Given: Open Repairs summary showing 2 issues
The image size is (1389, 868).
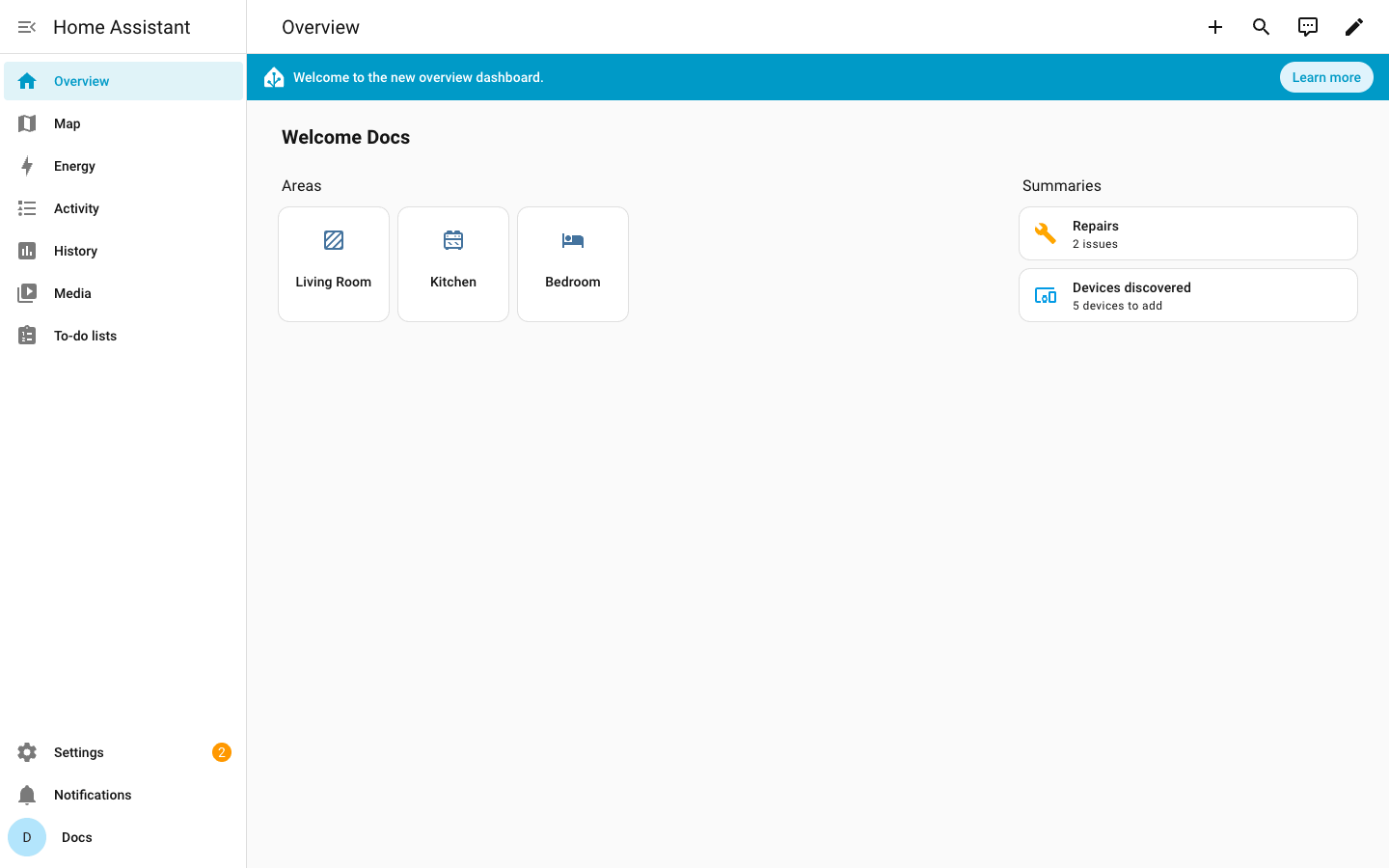Looking at the screenshot, I should (x=1188, y=233).
